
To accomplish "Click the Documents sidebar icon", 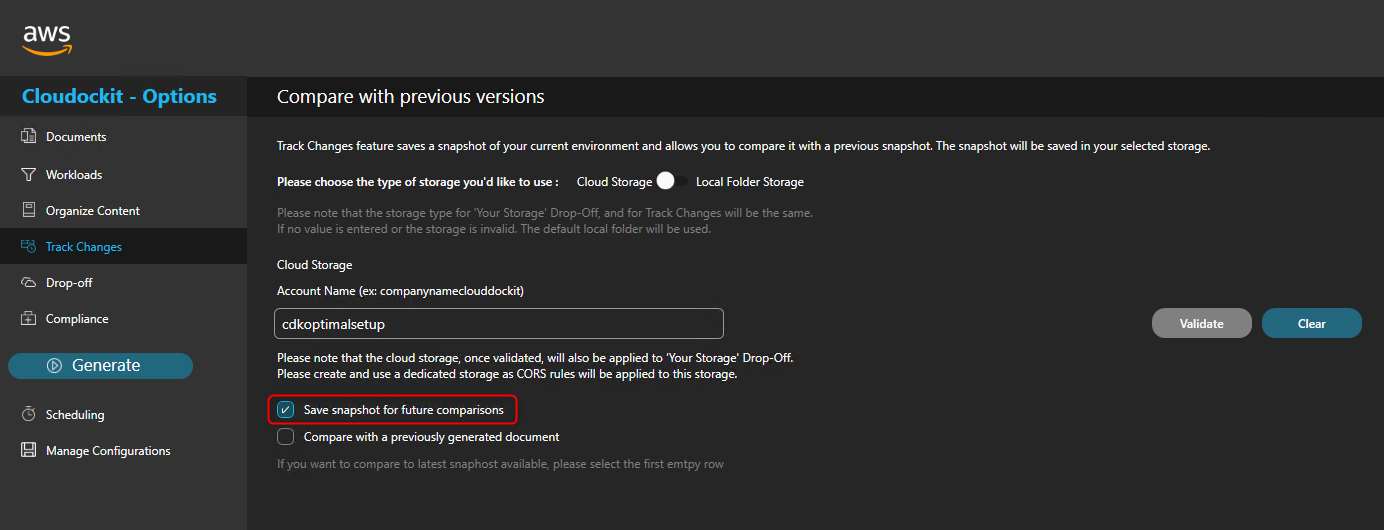I will pyautogui.click(x=28, y=137).
